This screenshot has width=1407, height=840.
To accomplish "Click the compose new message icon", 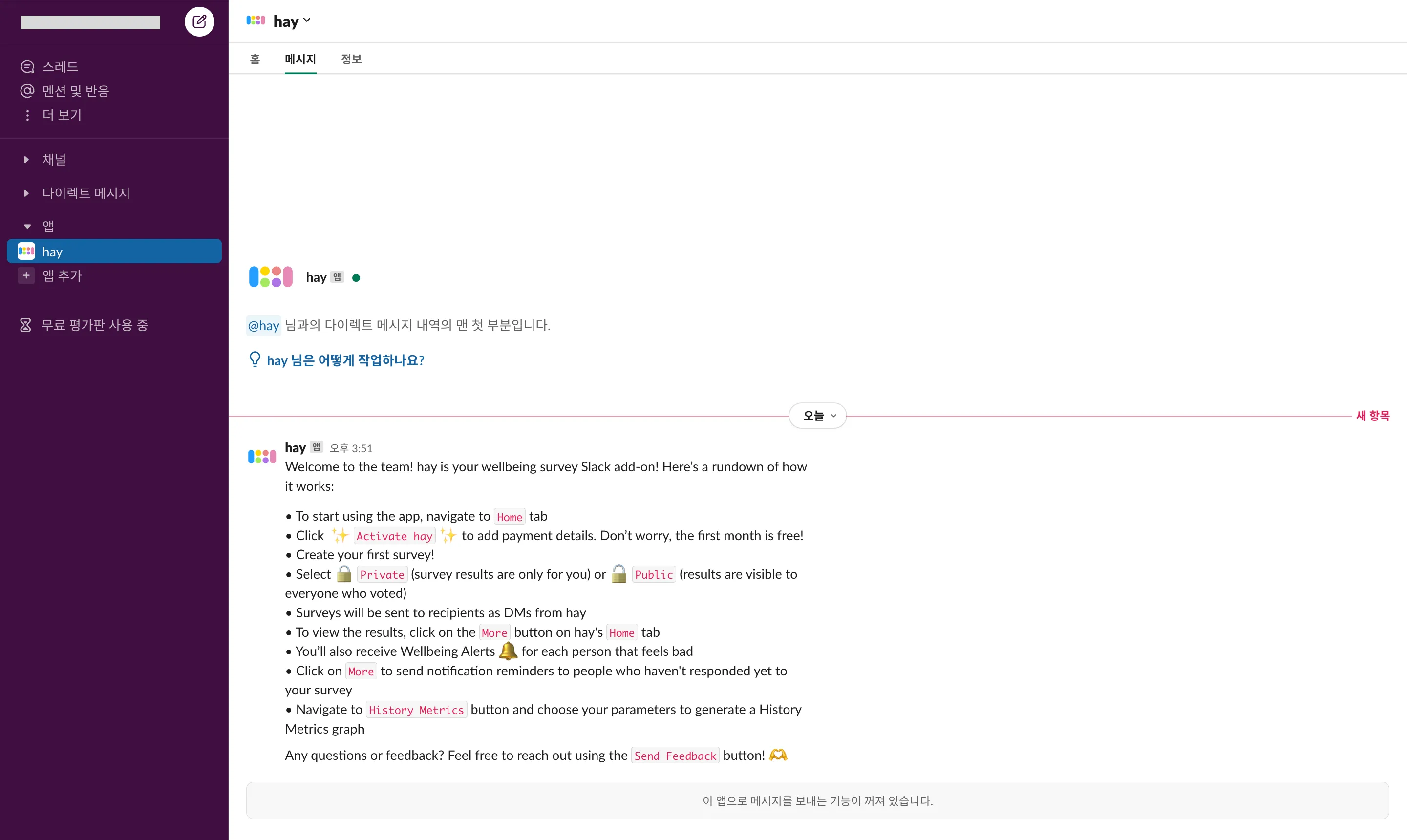I will click(199, 21).
